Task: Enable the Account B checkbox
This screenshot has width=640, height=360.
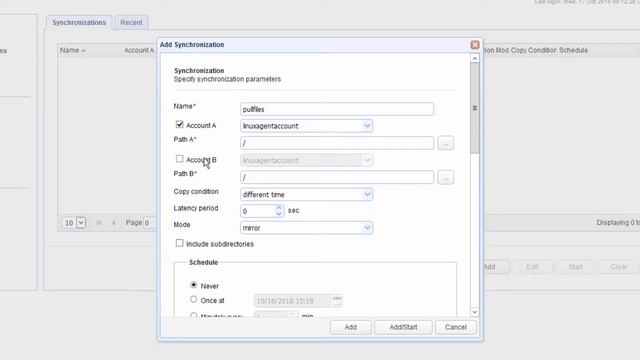Action: point(179,158)
